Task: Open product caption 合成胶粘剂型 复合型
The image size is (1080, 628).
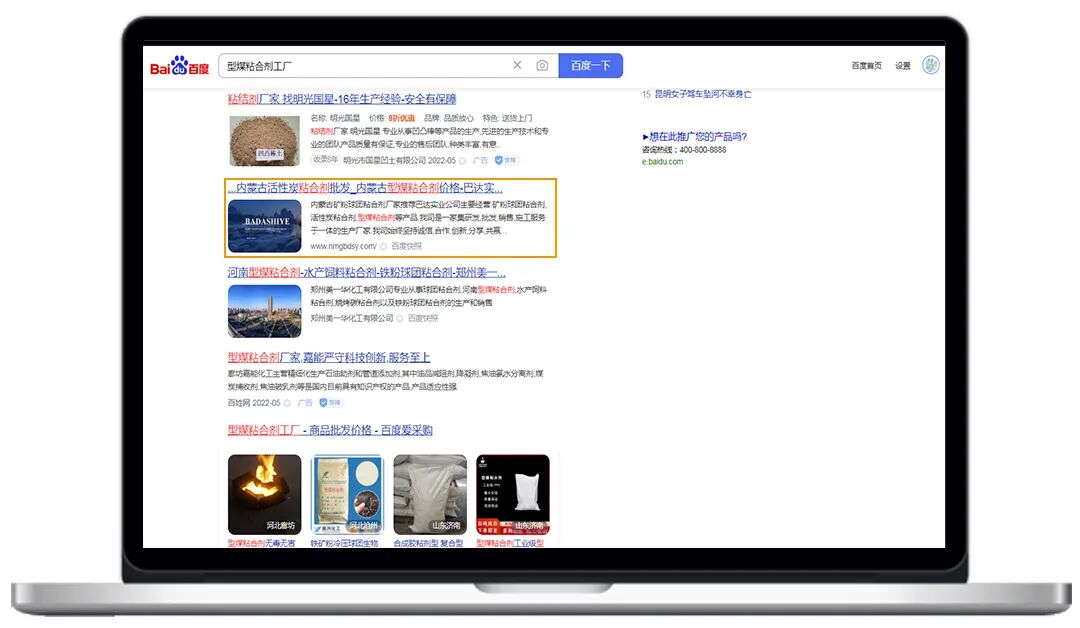Action: point(428,543)
